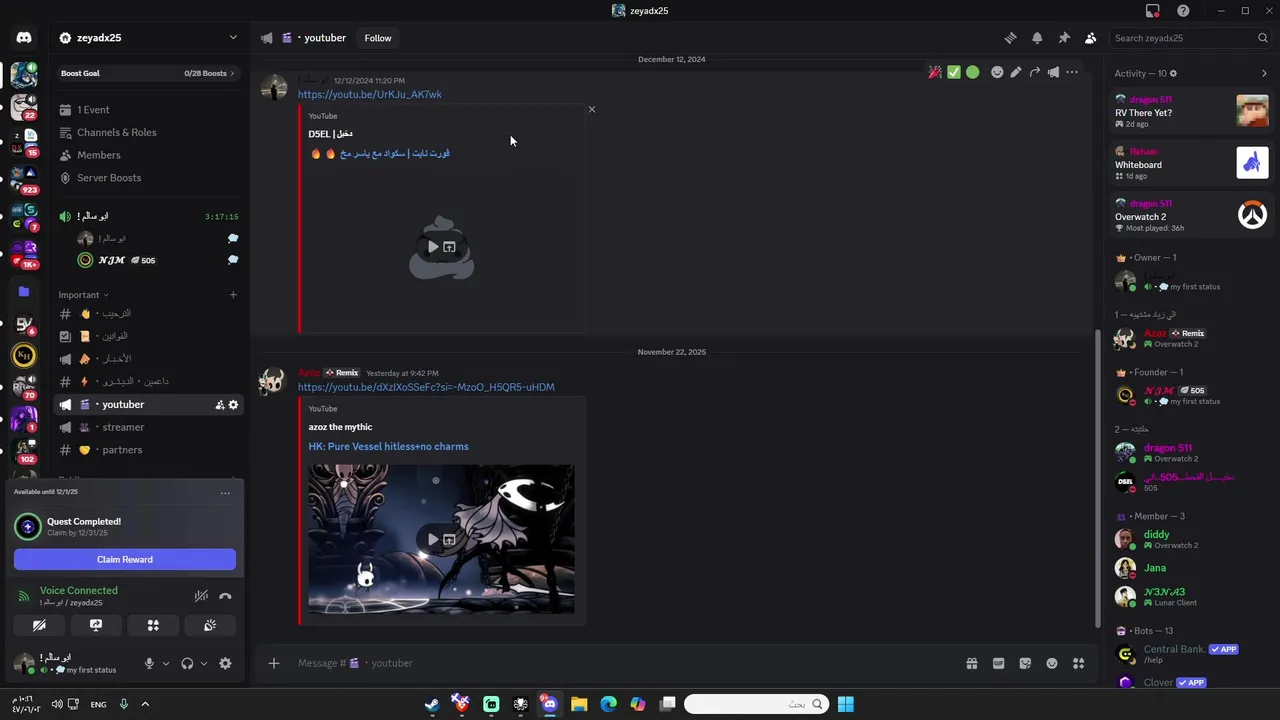The image size is (1280, 720).
Task: Forward message with arrow icon
Action: tap(1035, 72)
